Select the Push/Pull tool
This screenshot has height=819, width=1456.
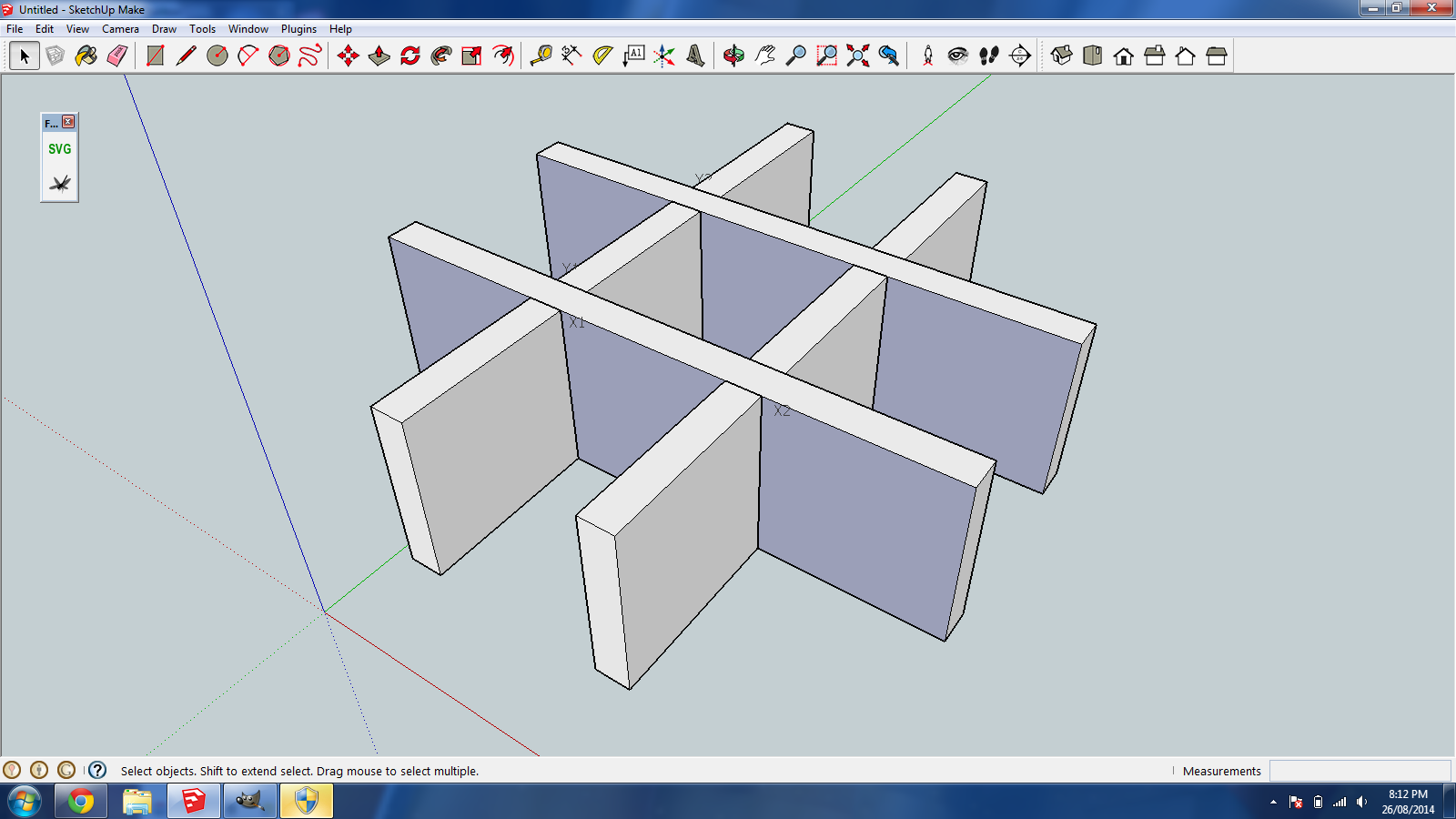pyautogui.click(x=379, y=56)
